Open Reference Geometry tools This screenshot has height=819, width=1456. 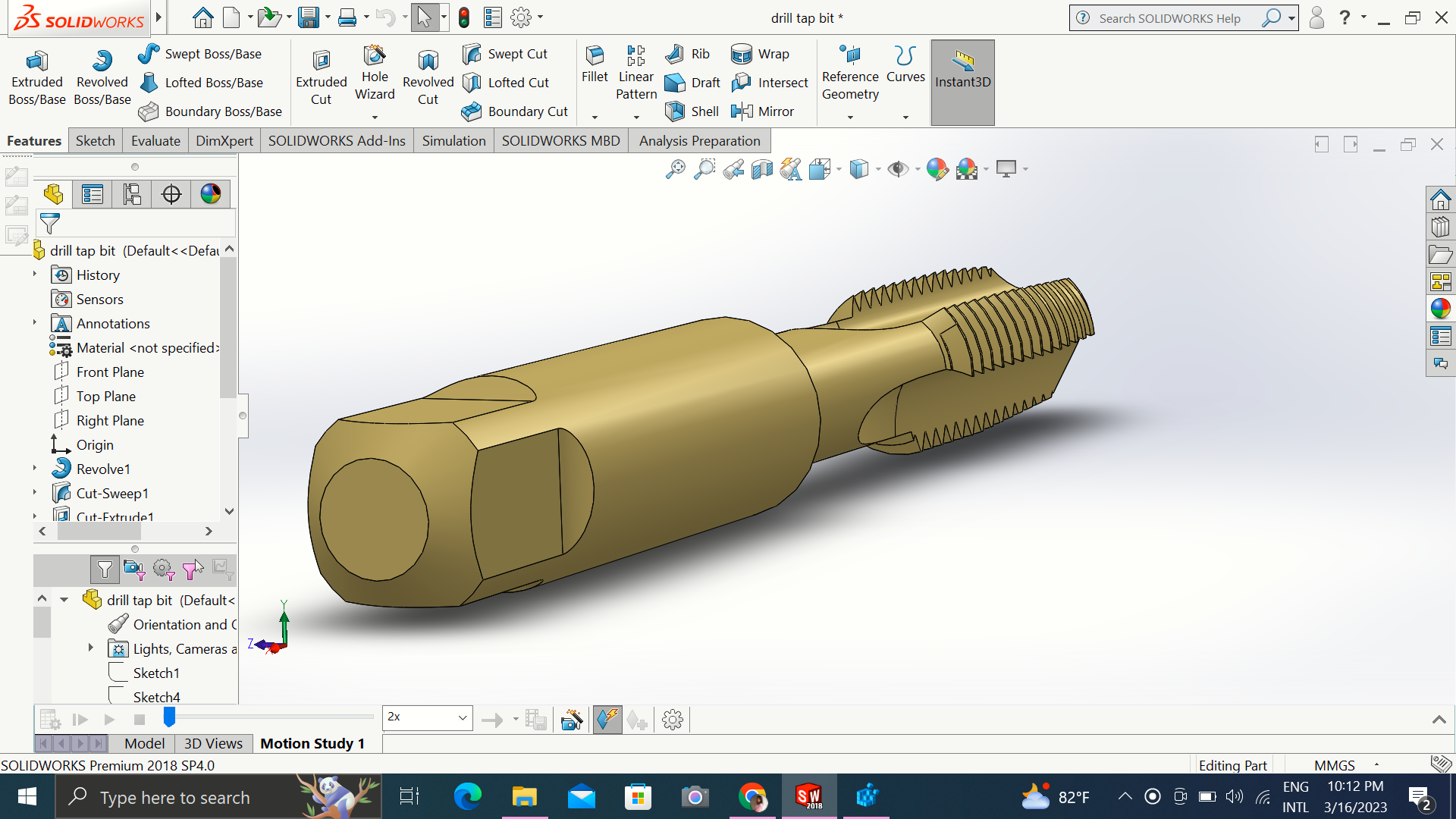(x=850, y=73)
